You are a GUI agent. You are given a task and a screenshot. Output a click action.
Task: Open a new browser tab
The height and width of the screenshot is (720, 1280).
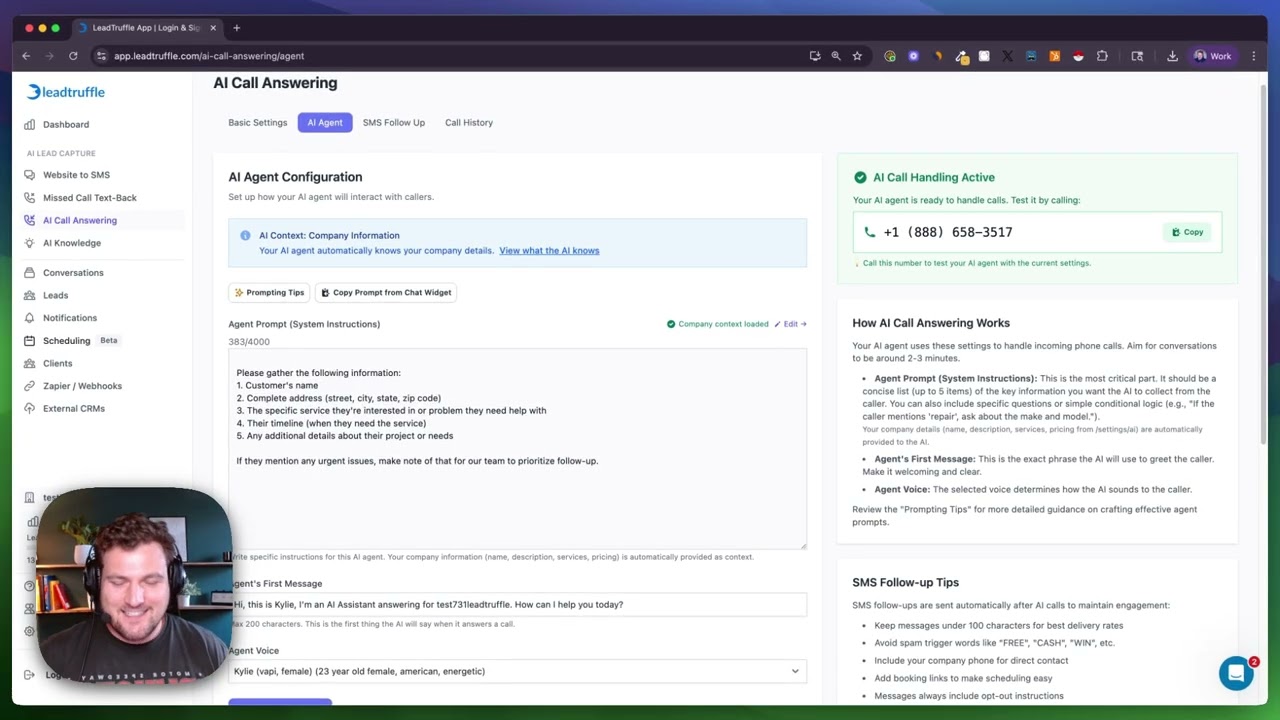pyautogui.click(x=237, y=28)
